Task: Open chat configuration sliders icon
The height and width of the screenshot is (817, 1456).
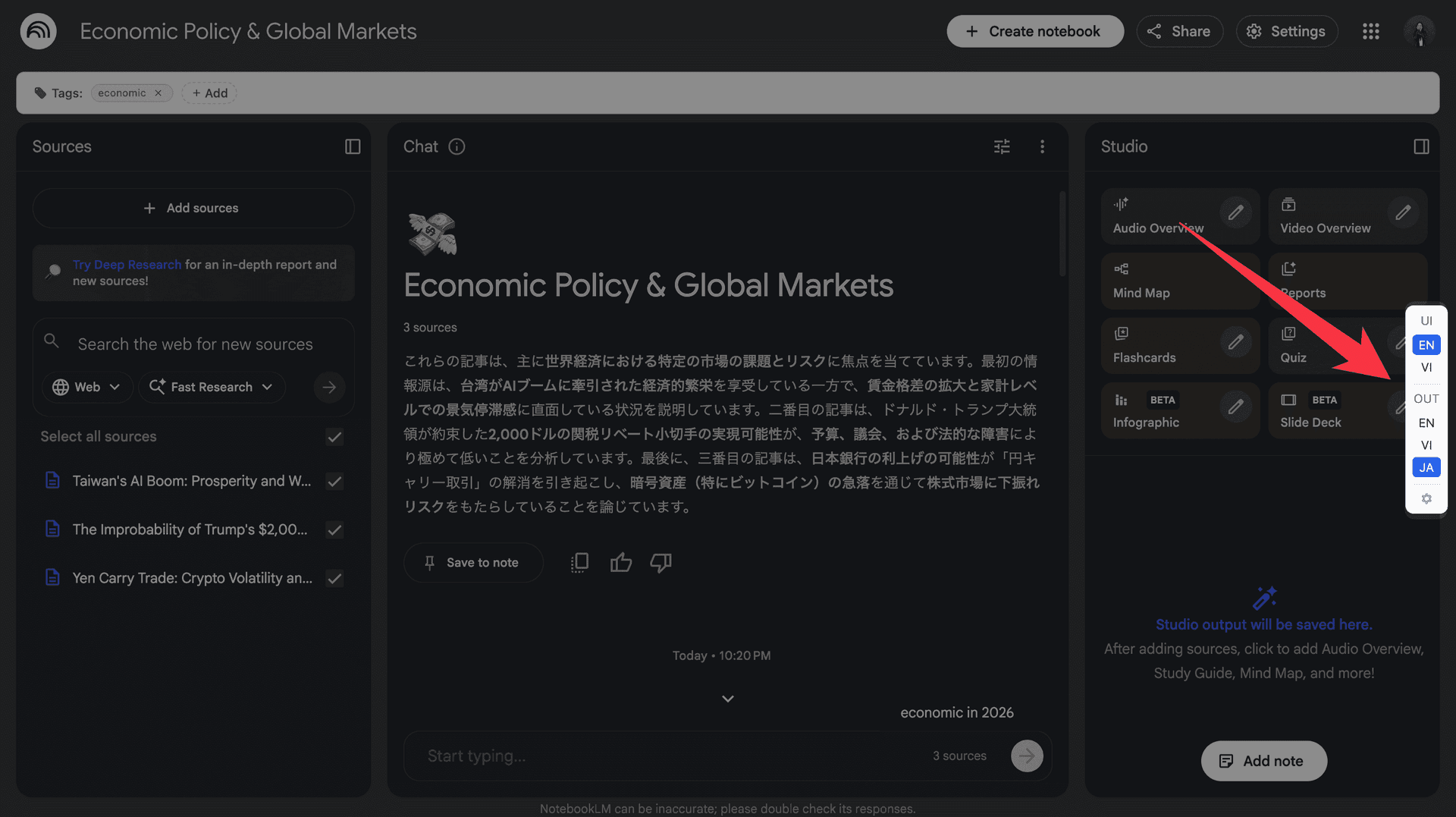Action: point(1002,146)
